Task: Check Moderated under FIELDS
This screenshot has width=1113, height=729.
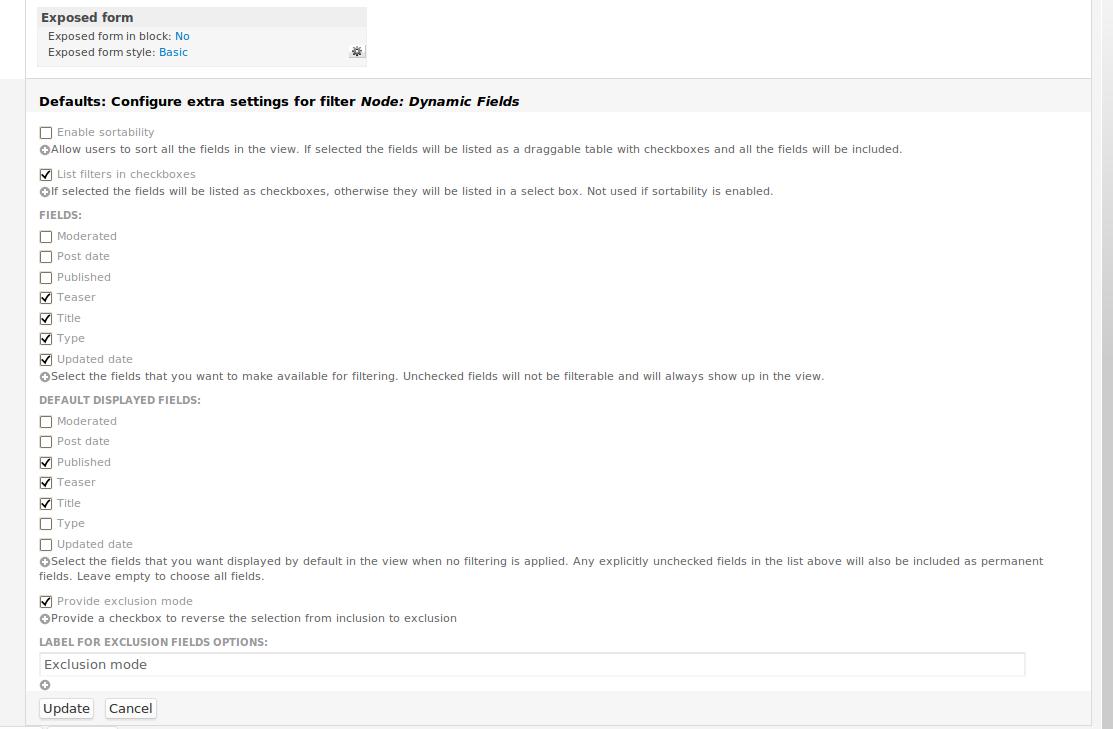Action: 46,236
